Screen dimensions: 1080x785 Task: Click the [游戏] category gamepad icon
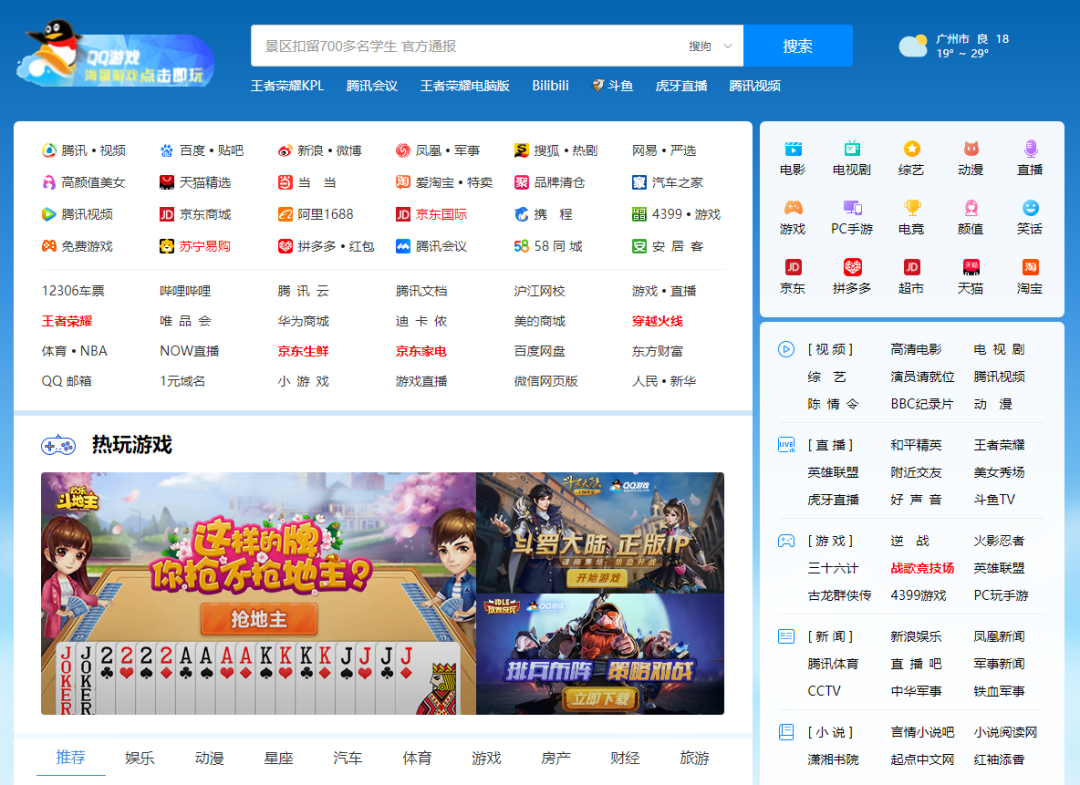point(786,541)
